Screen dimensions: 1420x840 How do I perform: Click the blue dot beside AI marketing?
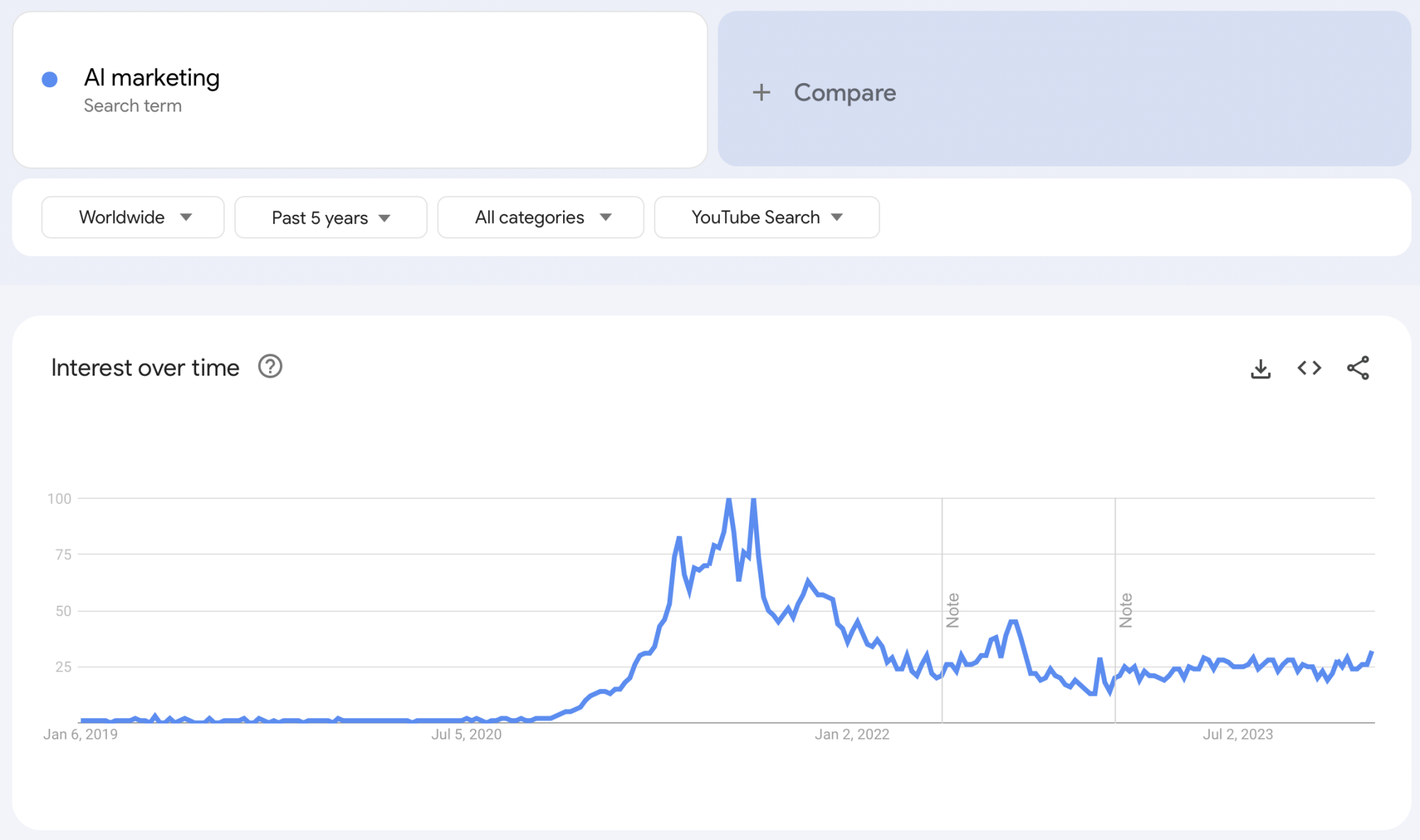[x=49, y=80]
